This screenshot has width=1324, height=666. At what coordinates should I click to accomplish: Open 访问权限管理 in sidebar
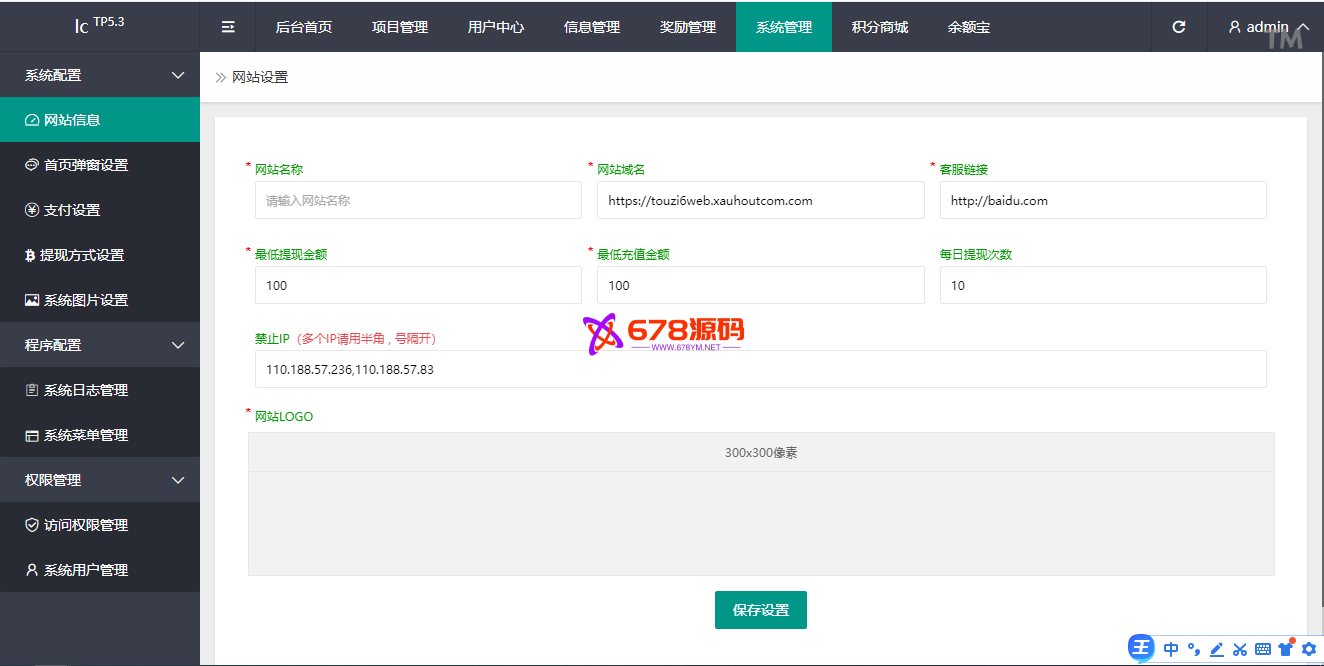click(x=86, y=525)
